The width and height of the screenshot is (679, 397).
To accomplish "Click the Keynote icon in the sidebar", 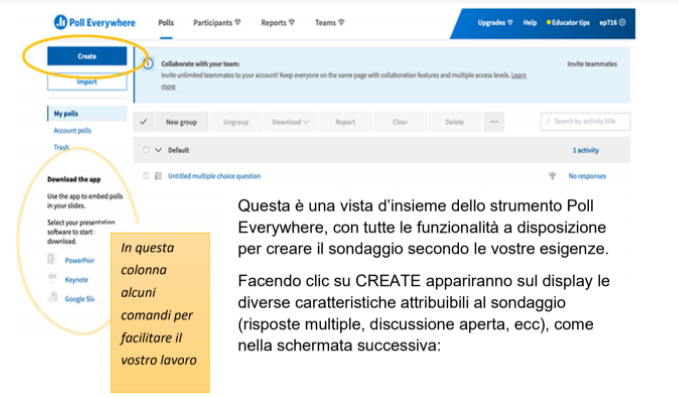I will pyautogui.click(x=52, y=278).
